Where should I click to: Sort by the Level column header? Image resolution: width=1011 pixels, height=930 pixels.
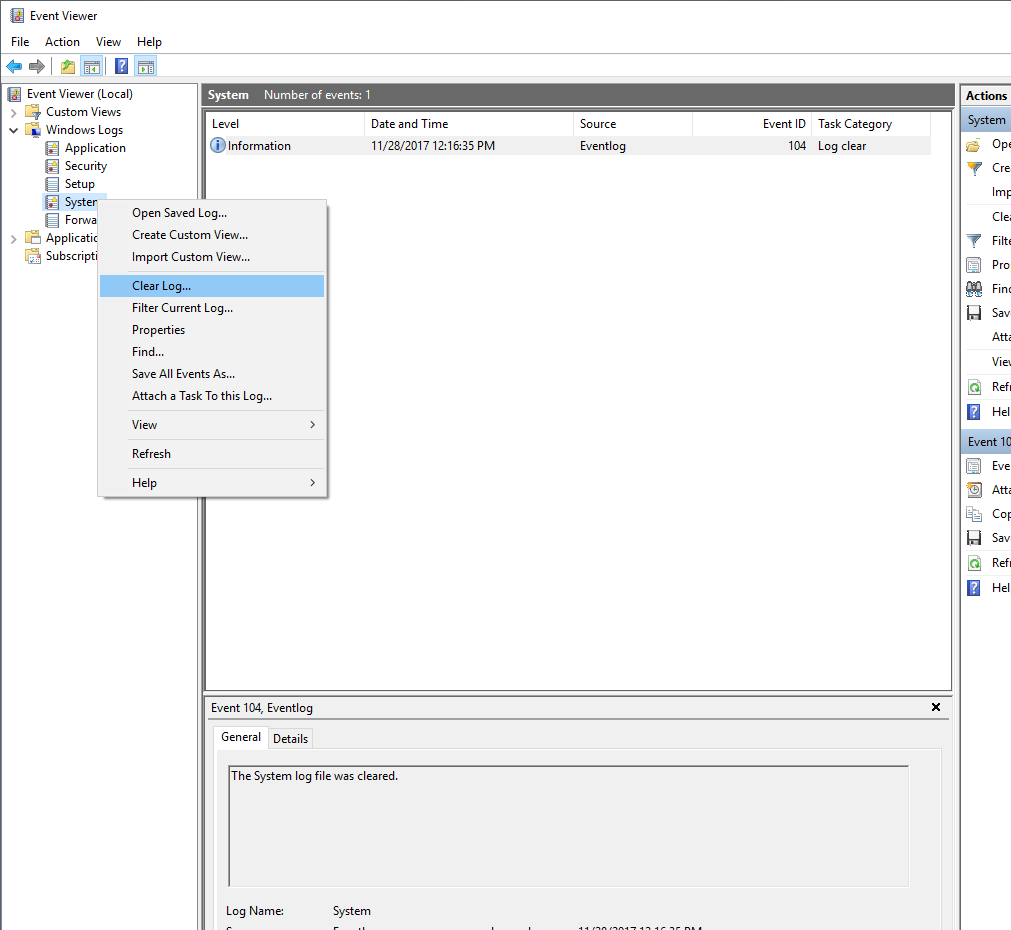pyautogui.click(x=286, y=124)
